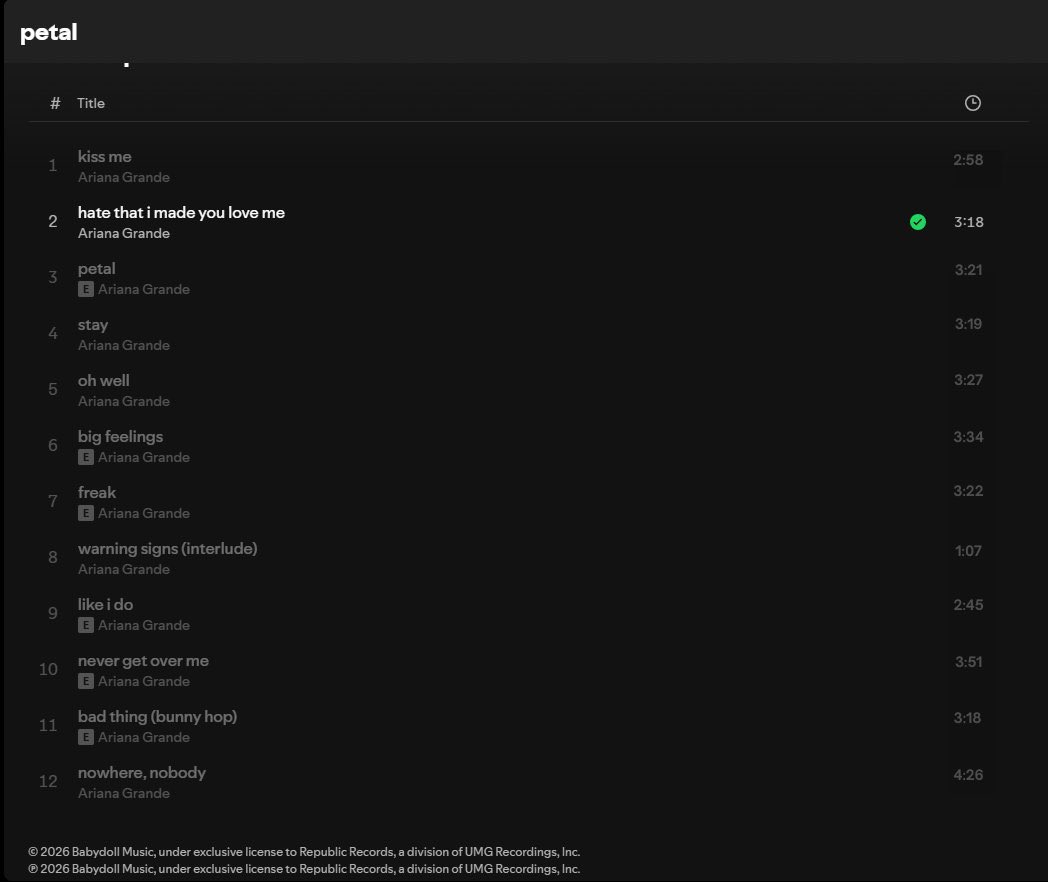Screen dimensions: 1048x882
Task: Click track number 2
Action: click(x=53, y=221)
